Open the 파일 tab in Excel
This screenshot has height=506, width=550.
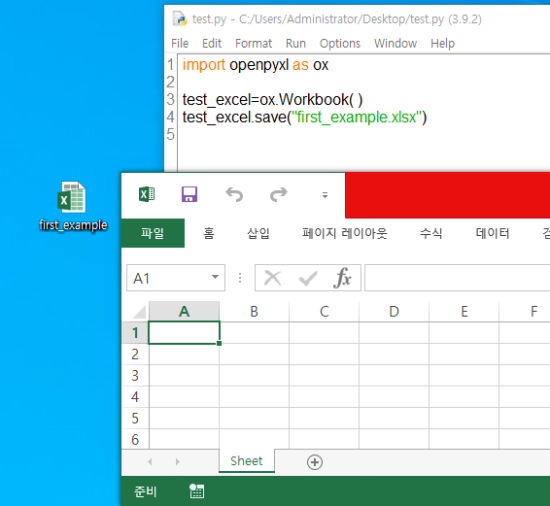pos(153,233)
